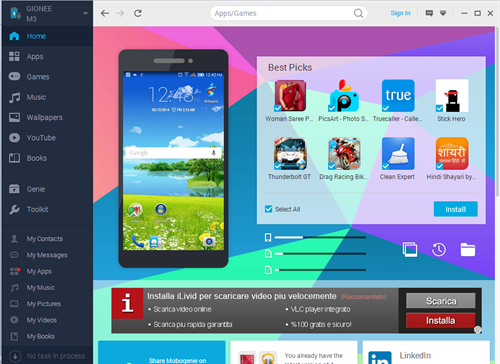Uncheck the Select All checkbox
The image size is (500, 364).
point(269,209)
